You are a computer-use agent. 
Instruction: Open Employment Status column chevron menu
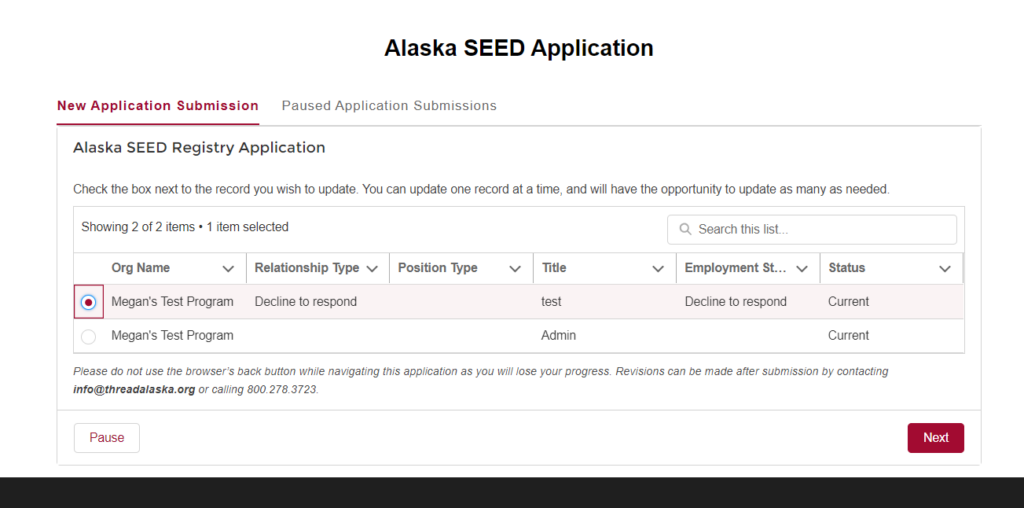pos(802,268)
